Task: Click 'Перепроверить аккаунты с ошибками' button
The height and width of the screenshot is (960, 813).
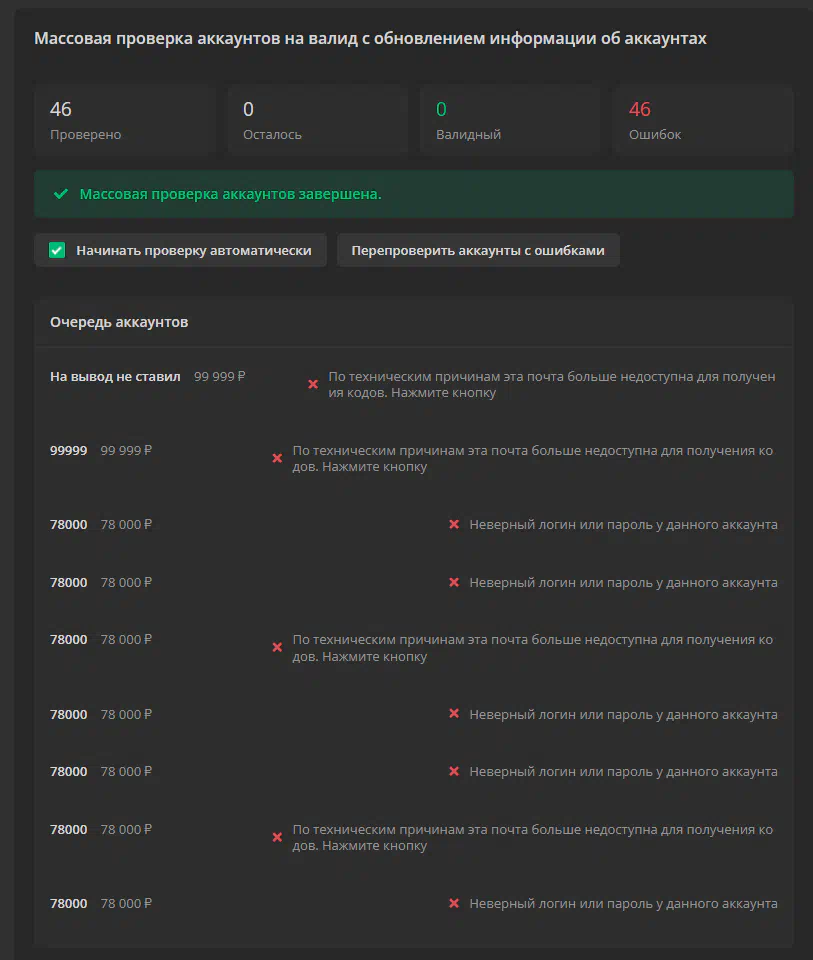Action: (478, 250)
